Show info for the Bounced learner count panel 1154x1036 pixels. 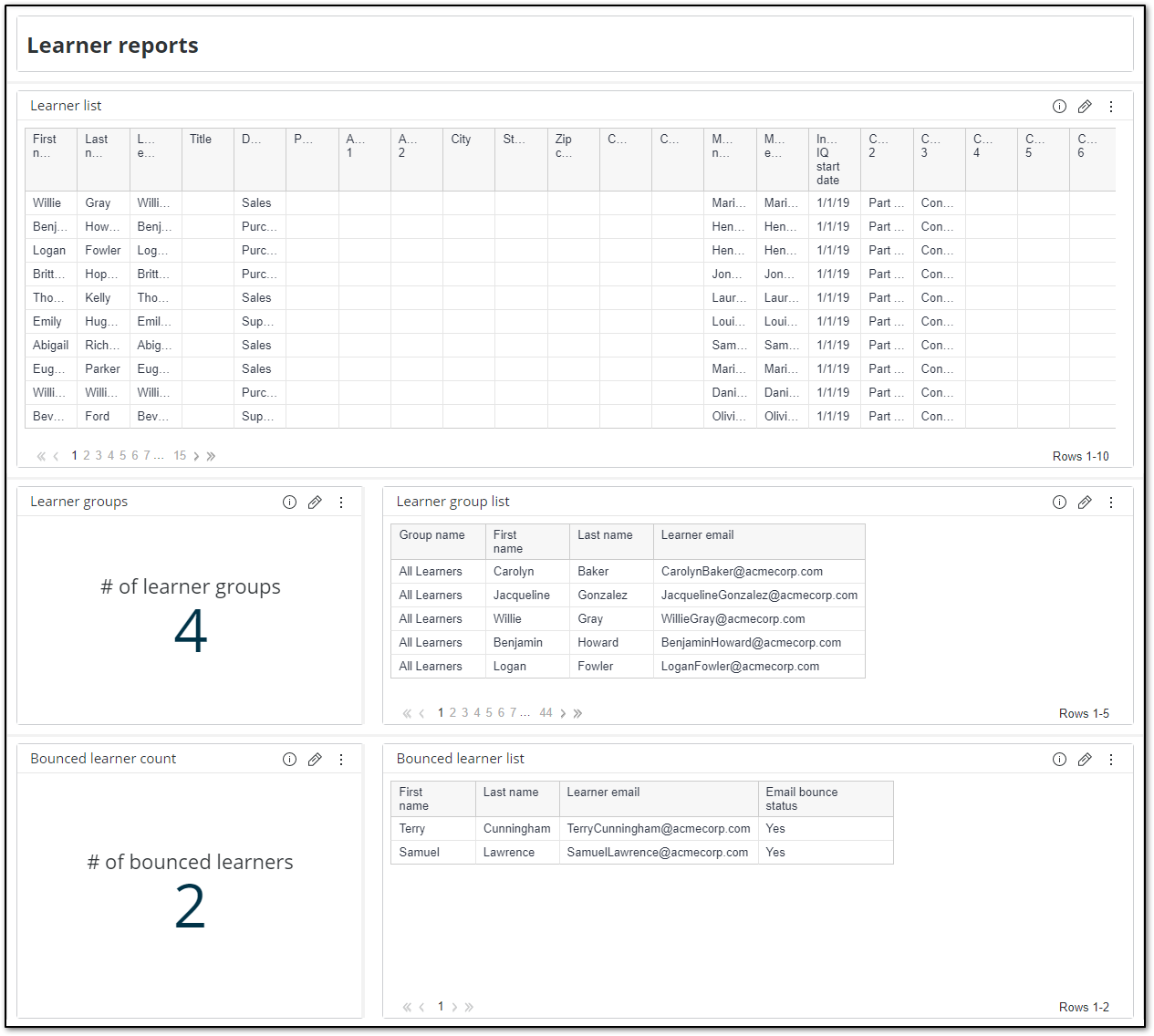[x=289, y=759]
